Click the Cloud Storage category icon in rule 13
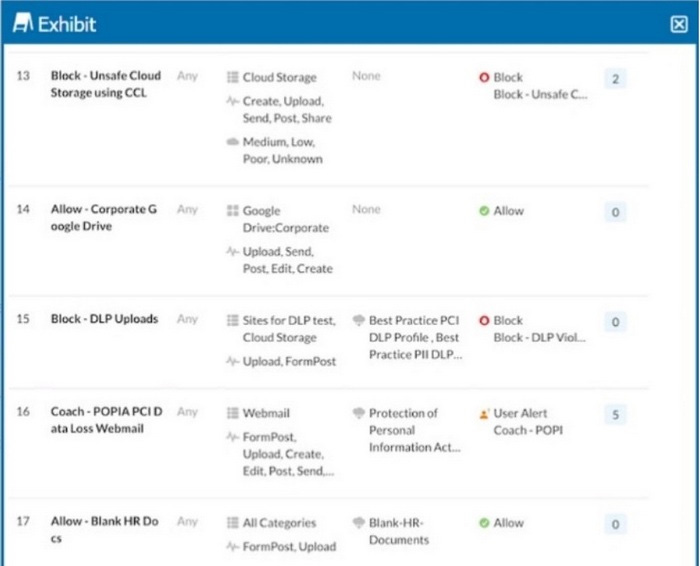This screenshot has height=566, width=700. point(233,77)
